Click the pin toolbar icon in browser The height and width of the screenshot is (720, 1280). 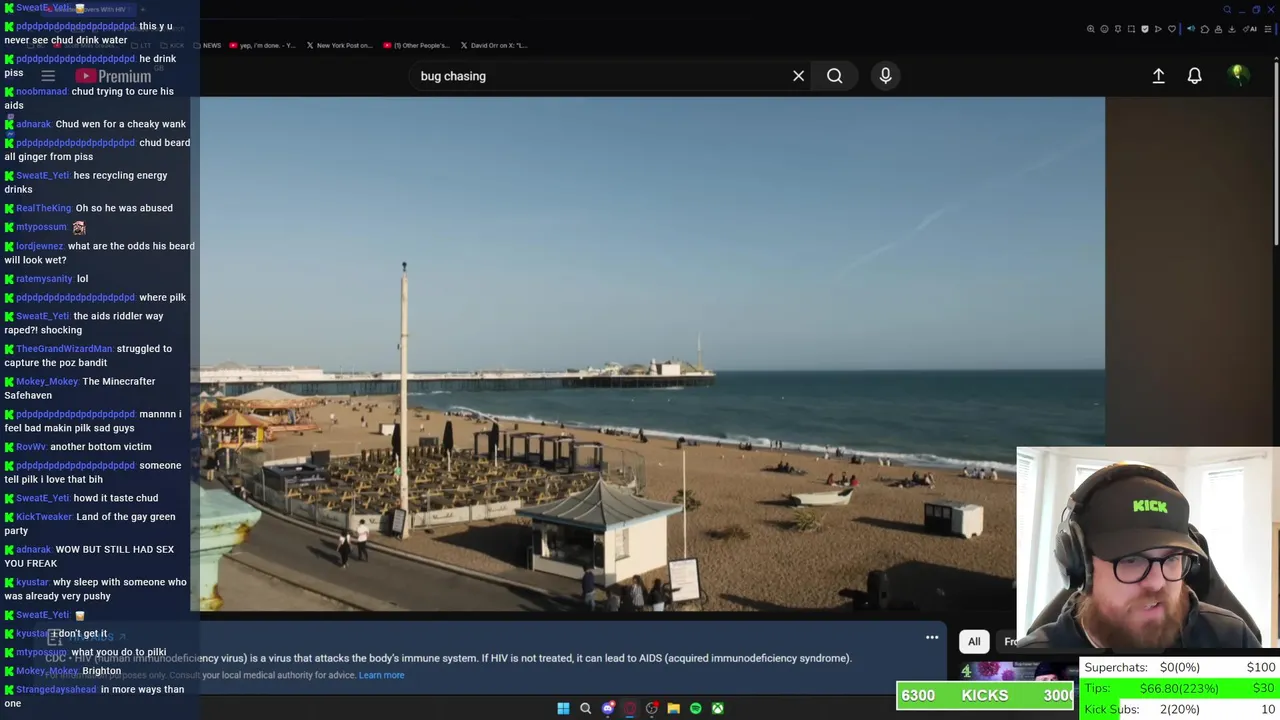pos(1118,29)
